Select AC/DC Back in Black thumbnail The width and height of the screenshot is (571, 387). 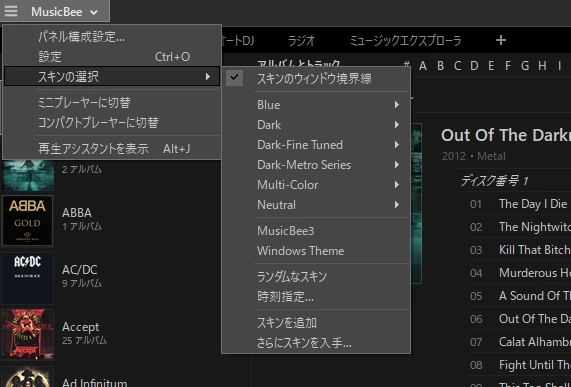click(x=28, y=278)
